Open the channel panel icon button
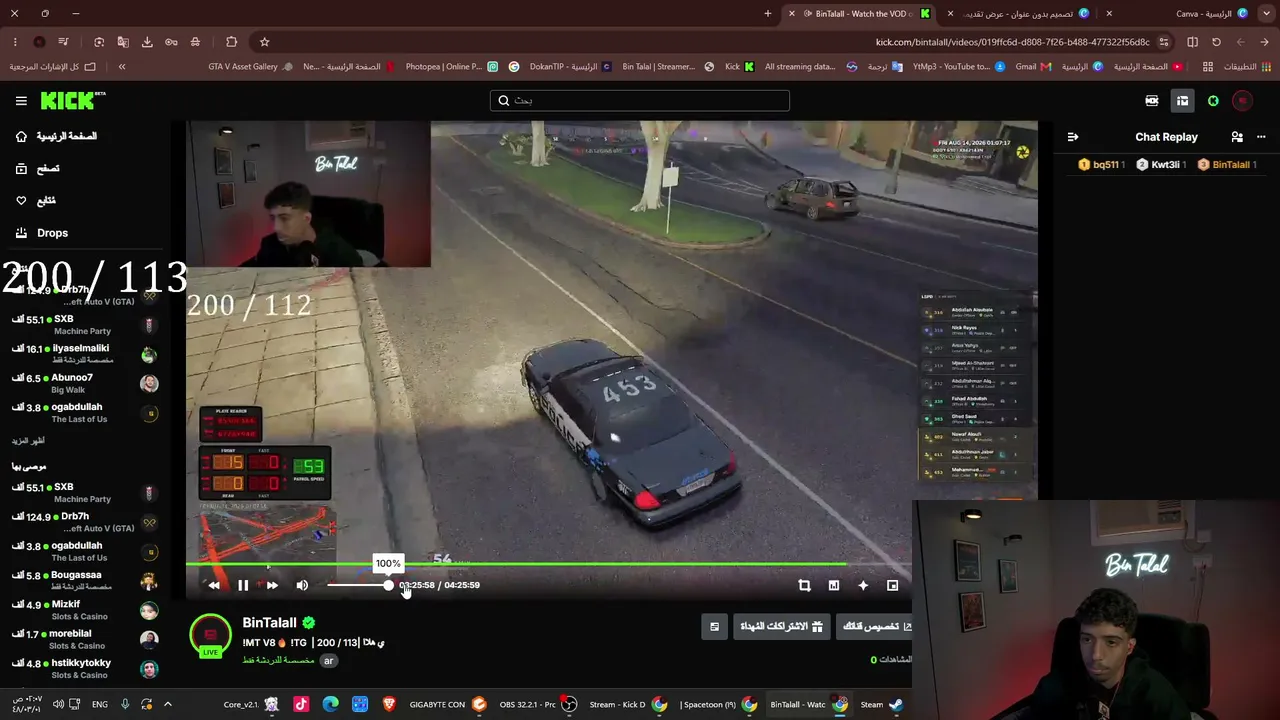The height and width of the screenshot is (720, 1280). point(714,627)
